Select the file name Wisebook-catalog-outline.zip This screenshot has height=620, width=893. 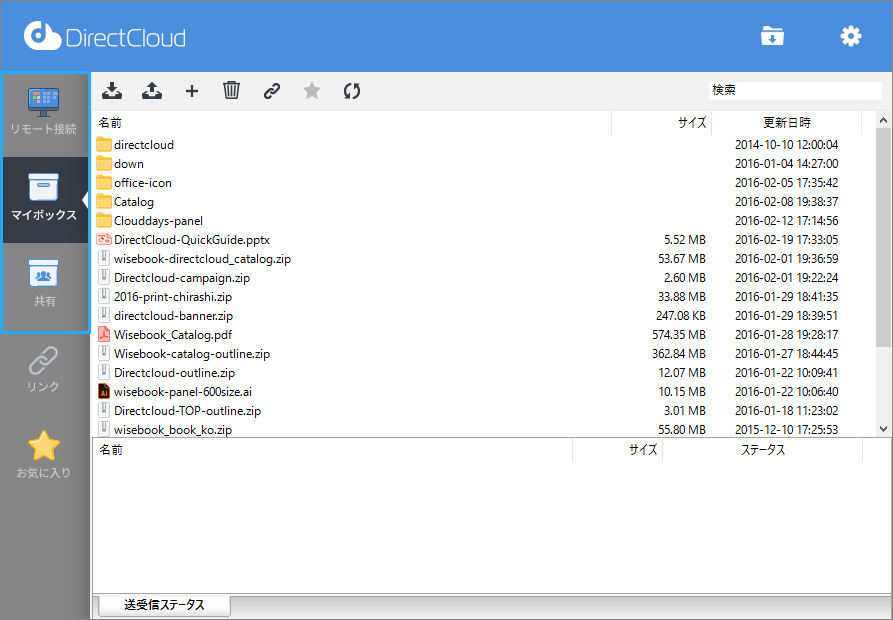[x=192, y=354]
